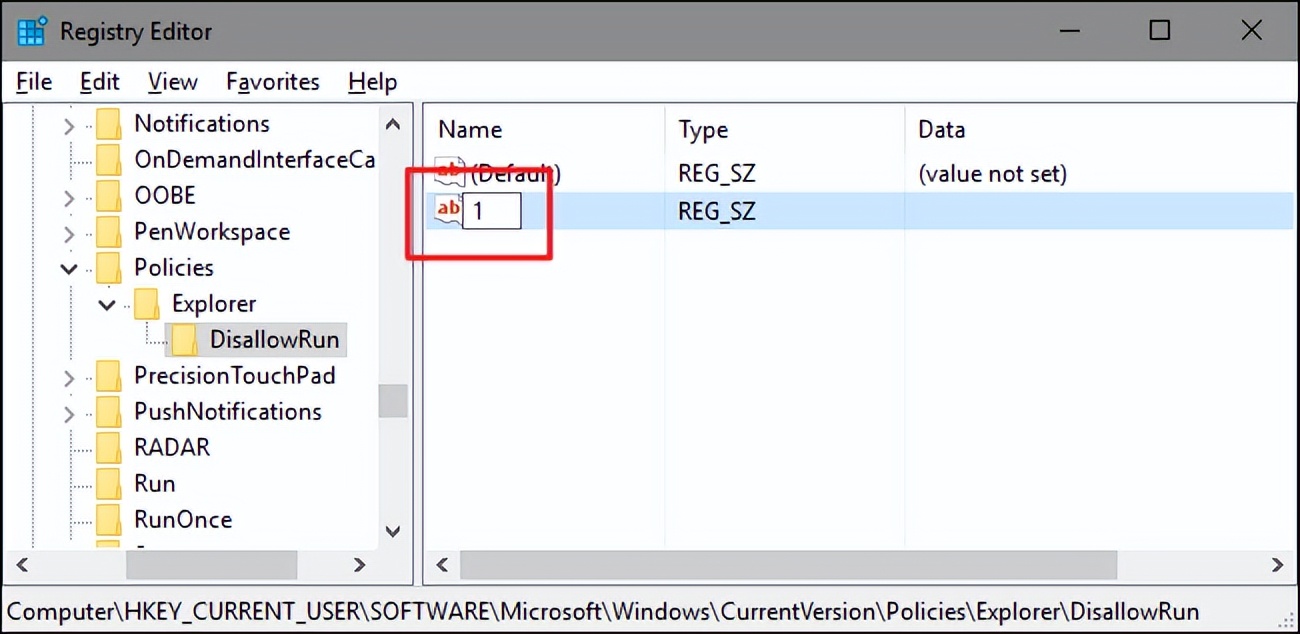Collapse the Explorer key

click(x=106, y=303)
